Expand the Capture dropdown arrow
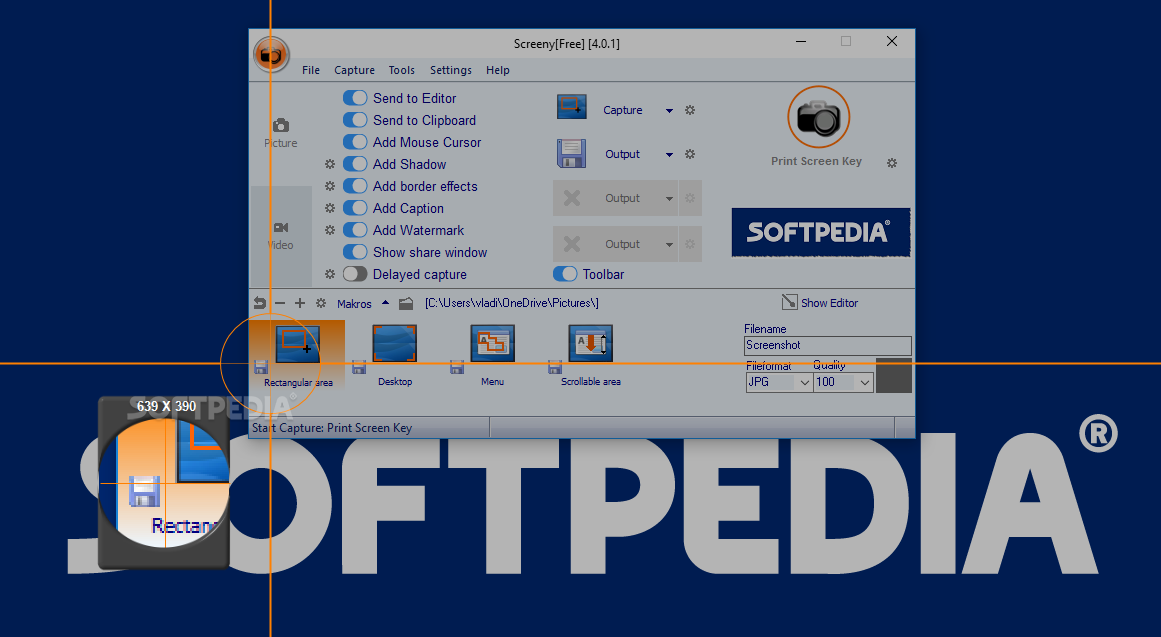1161x637 pixels. (669, 110)
